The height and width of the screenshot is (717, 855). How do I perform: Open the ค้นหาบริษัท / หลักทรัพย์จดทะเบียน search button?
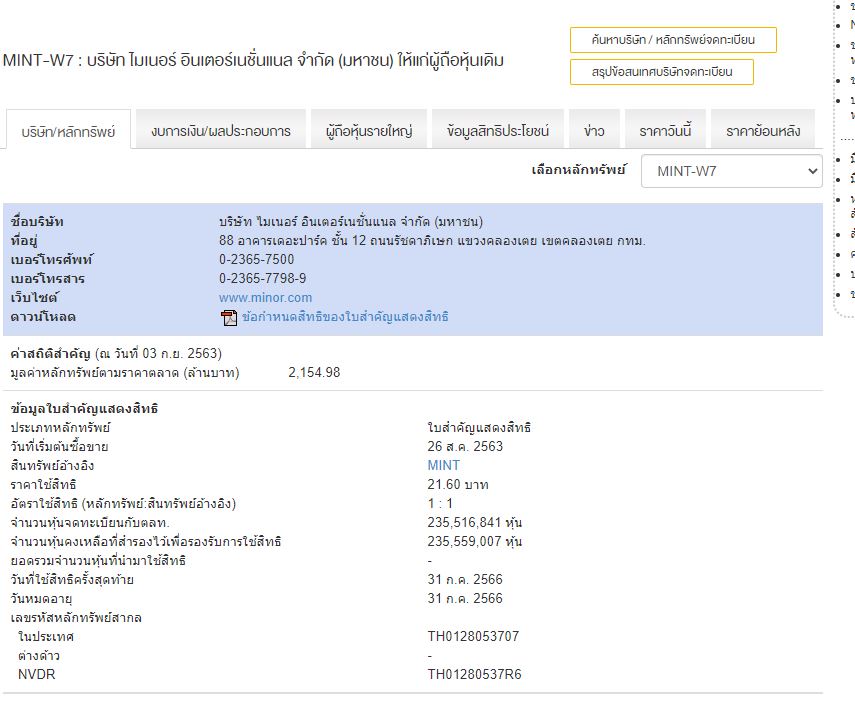pyautogui.click(x=672, y=40)
